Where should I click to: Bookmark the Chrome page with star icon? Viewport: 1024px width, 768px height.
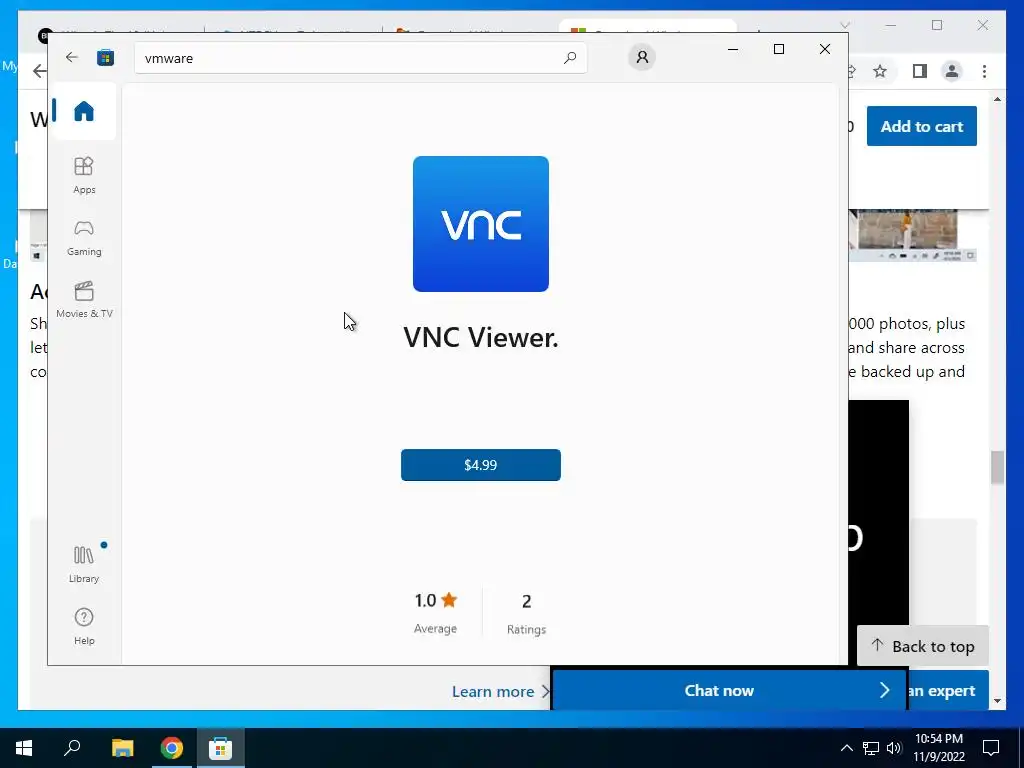click(880, 71)
